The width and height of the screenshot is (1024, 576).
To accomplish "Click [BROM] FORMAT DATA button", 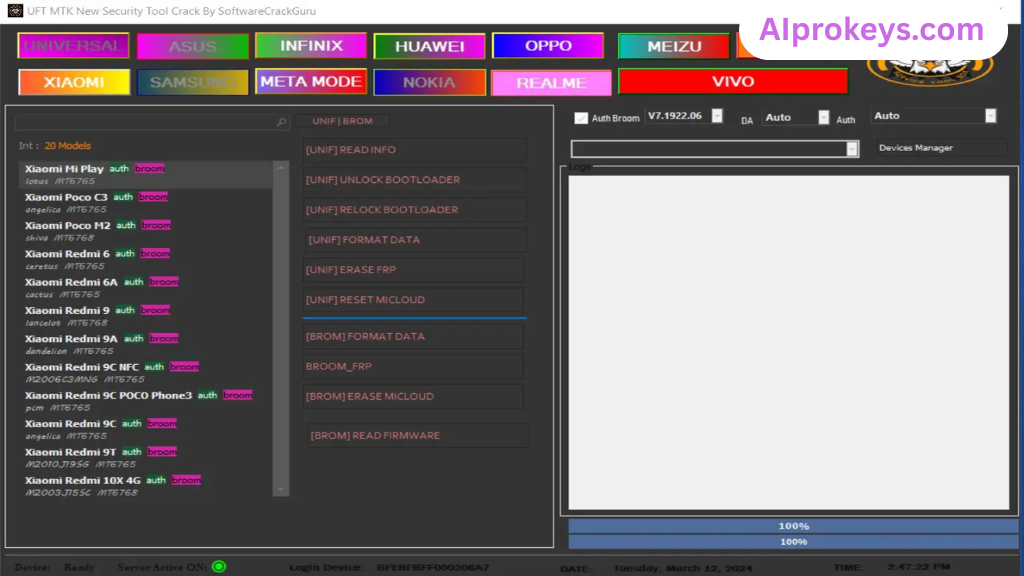I will click(413, 336).
